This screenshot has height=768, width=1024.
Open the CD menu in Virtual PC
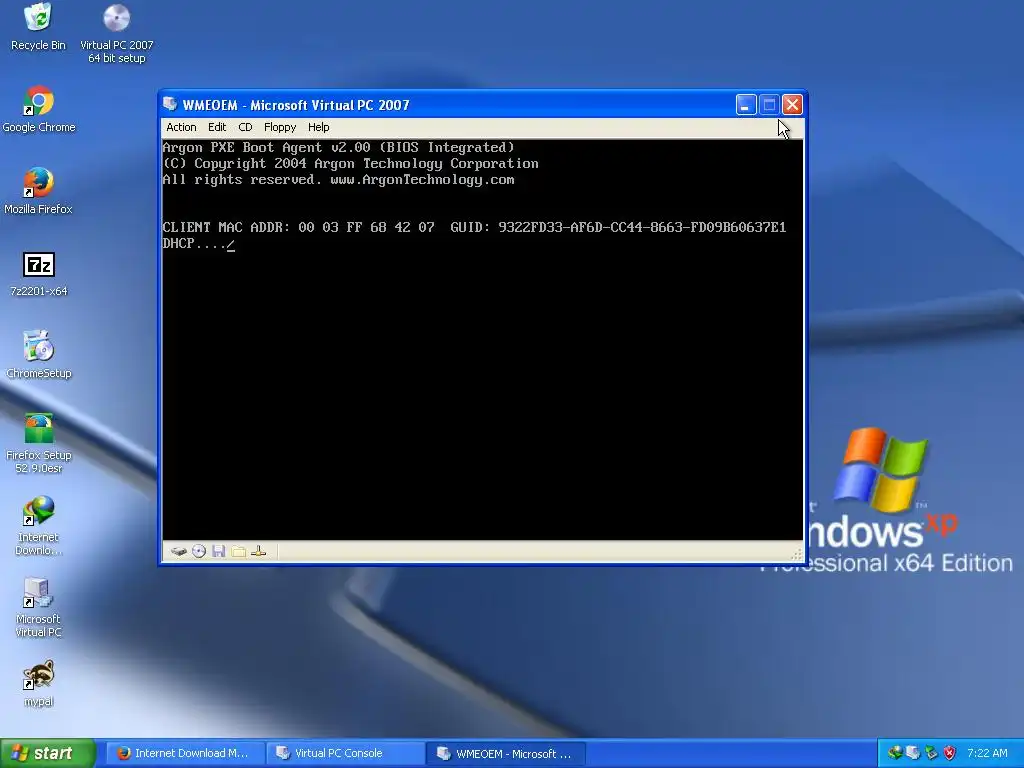(x=245, y=127)
